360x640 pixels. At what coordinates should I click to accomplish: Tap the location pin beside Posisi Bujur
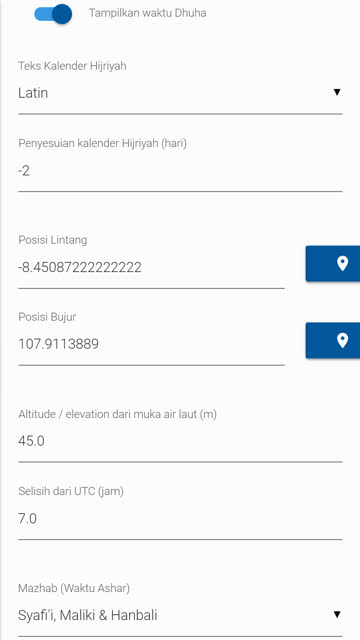tap(333, 340)
